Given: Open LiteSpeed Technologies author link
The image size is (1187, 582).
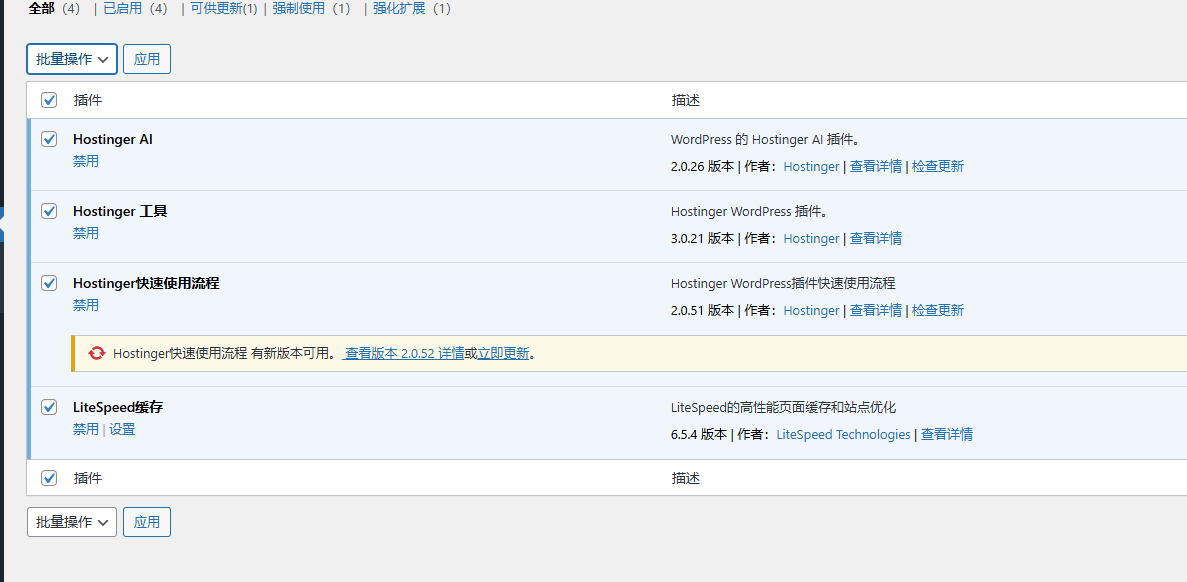Looking at the screenshot, I should [x=843, y=434].
